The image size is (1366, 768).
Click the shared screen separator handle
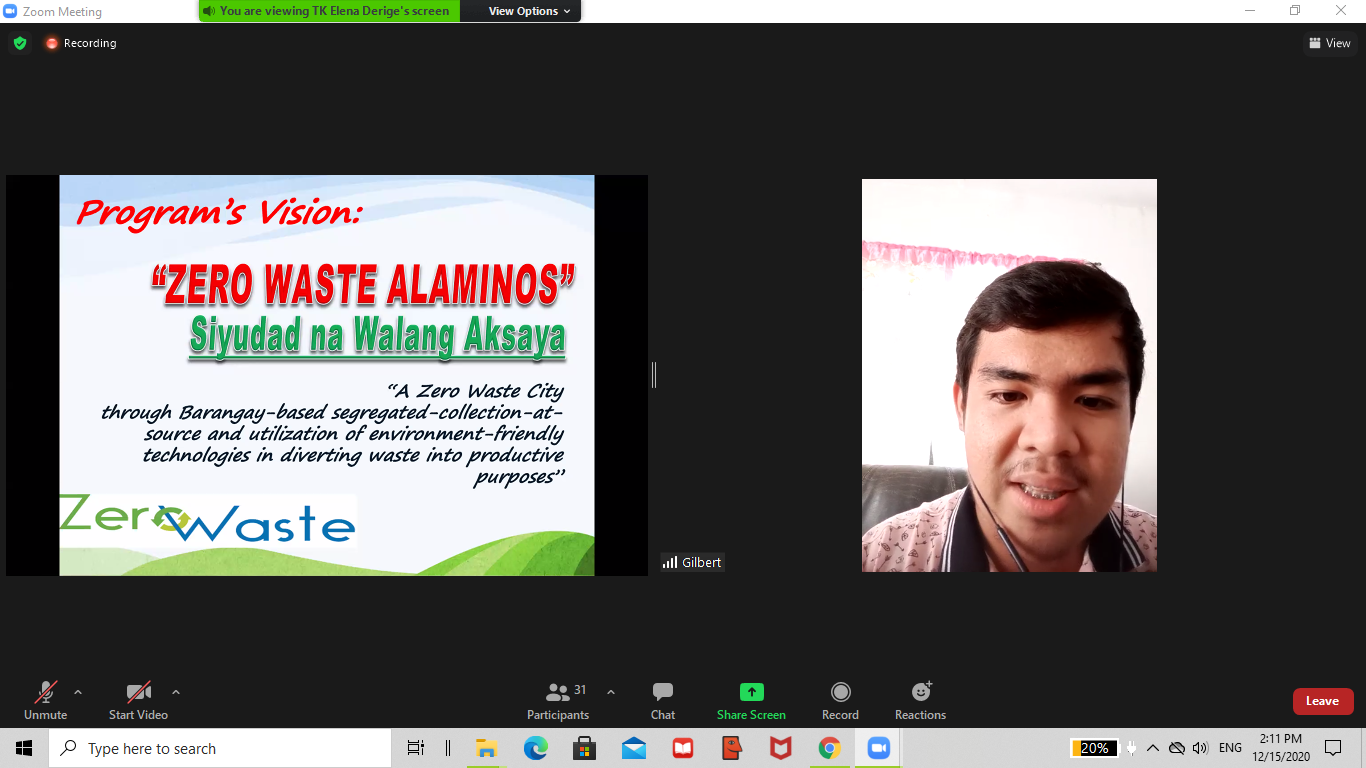point(654,375)
